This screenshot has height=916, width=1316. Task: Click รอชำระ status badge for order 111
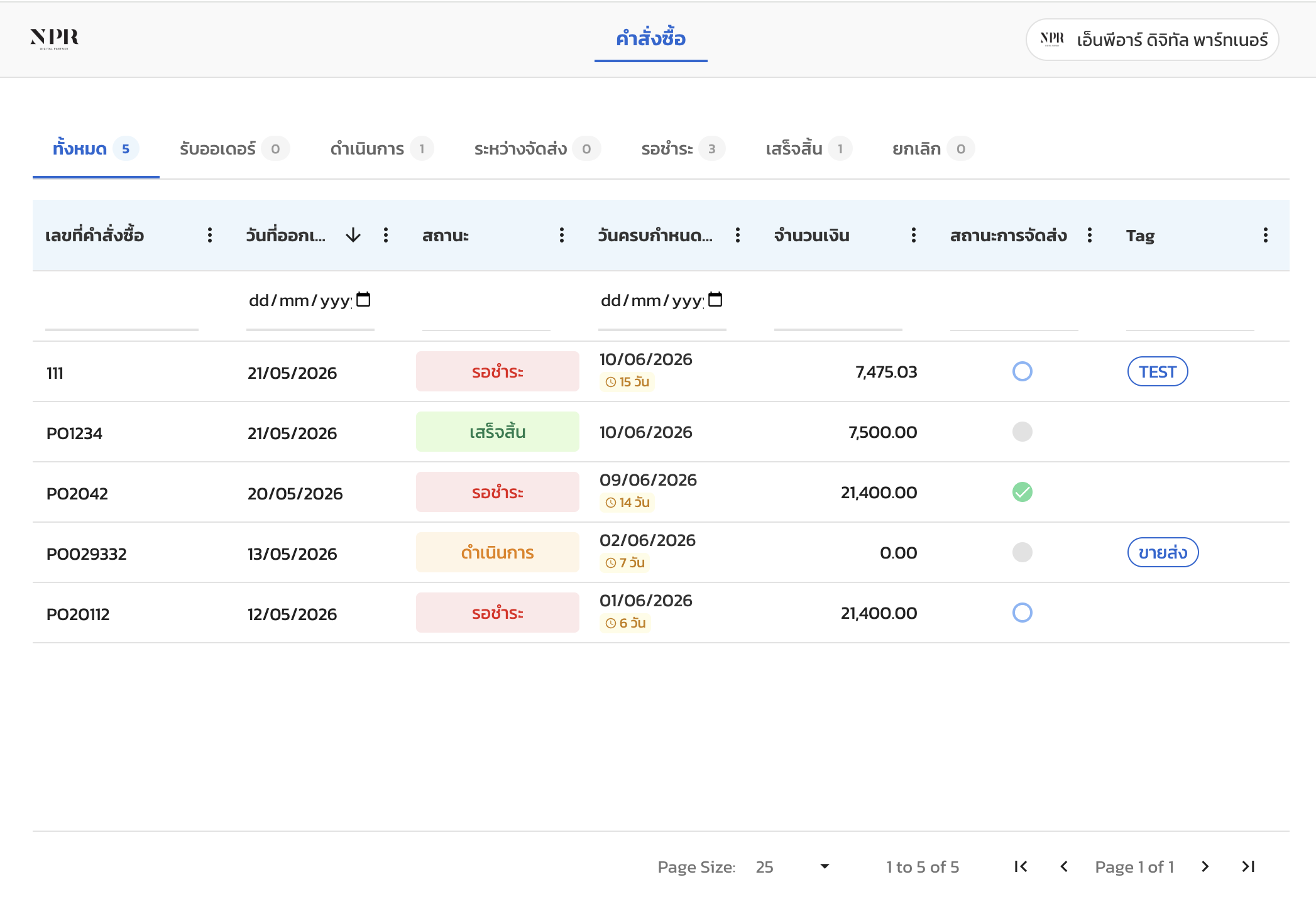(x=498, y=372)
